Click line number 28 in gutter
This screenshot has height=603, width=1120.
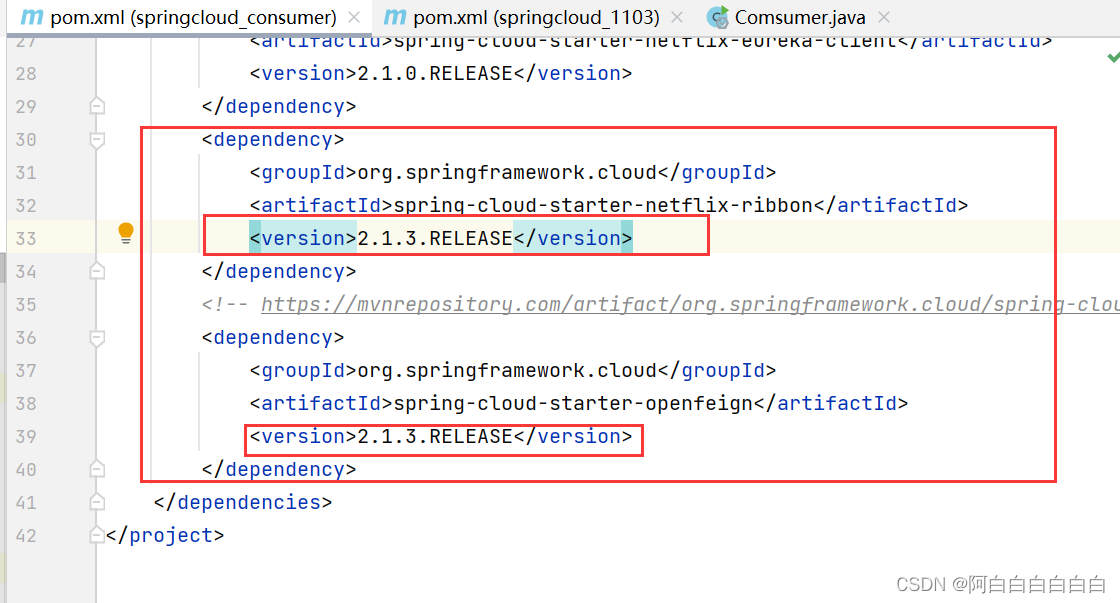(26, 74)
